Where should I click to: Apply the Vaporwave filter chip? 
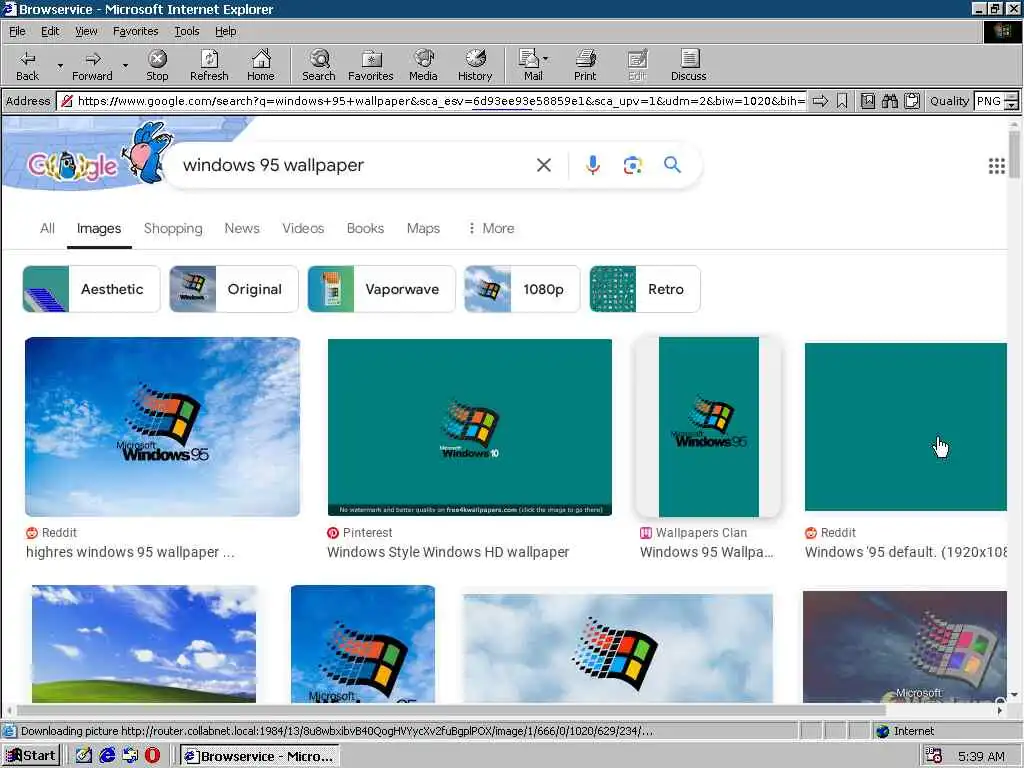pos(381,289)
